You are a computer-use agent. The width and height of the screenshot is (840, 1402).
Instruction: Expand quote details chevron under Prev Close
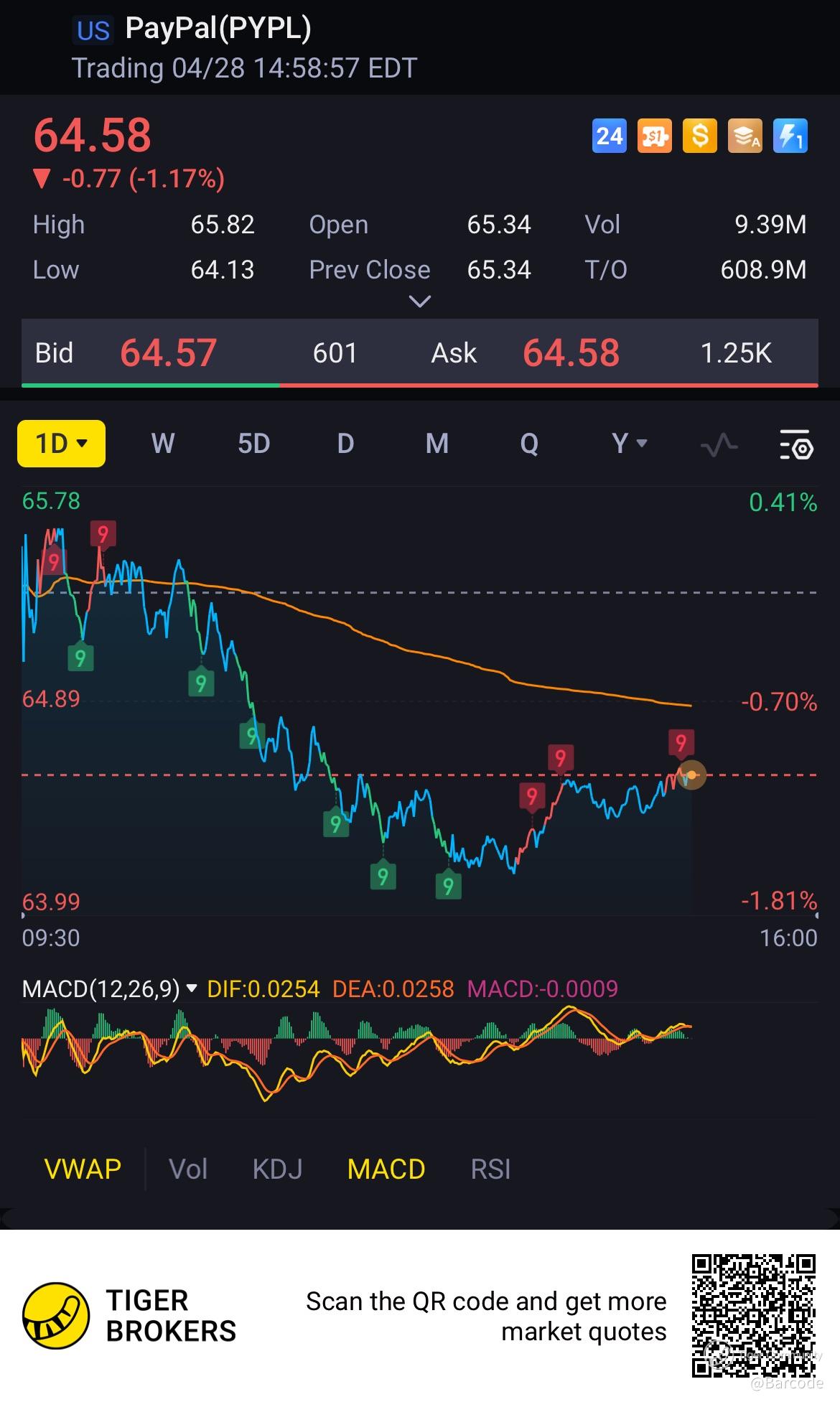[419, 302]
